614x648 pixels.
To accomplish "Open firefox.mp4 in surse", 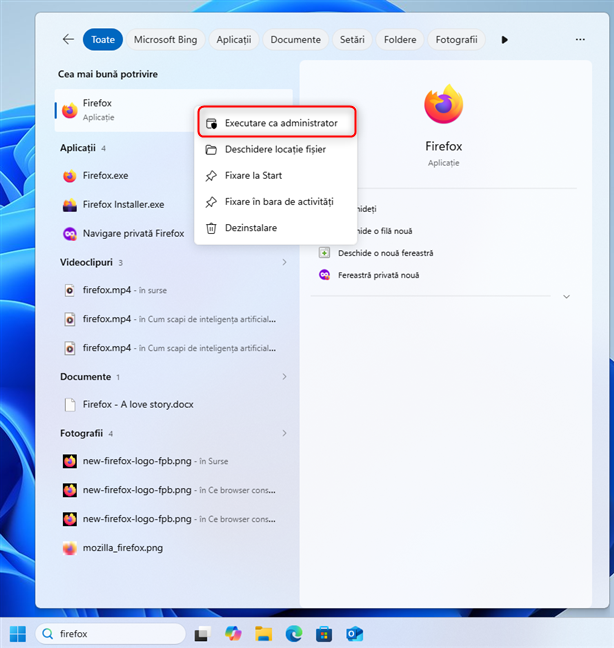I will pos(174,290).
